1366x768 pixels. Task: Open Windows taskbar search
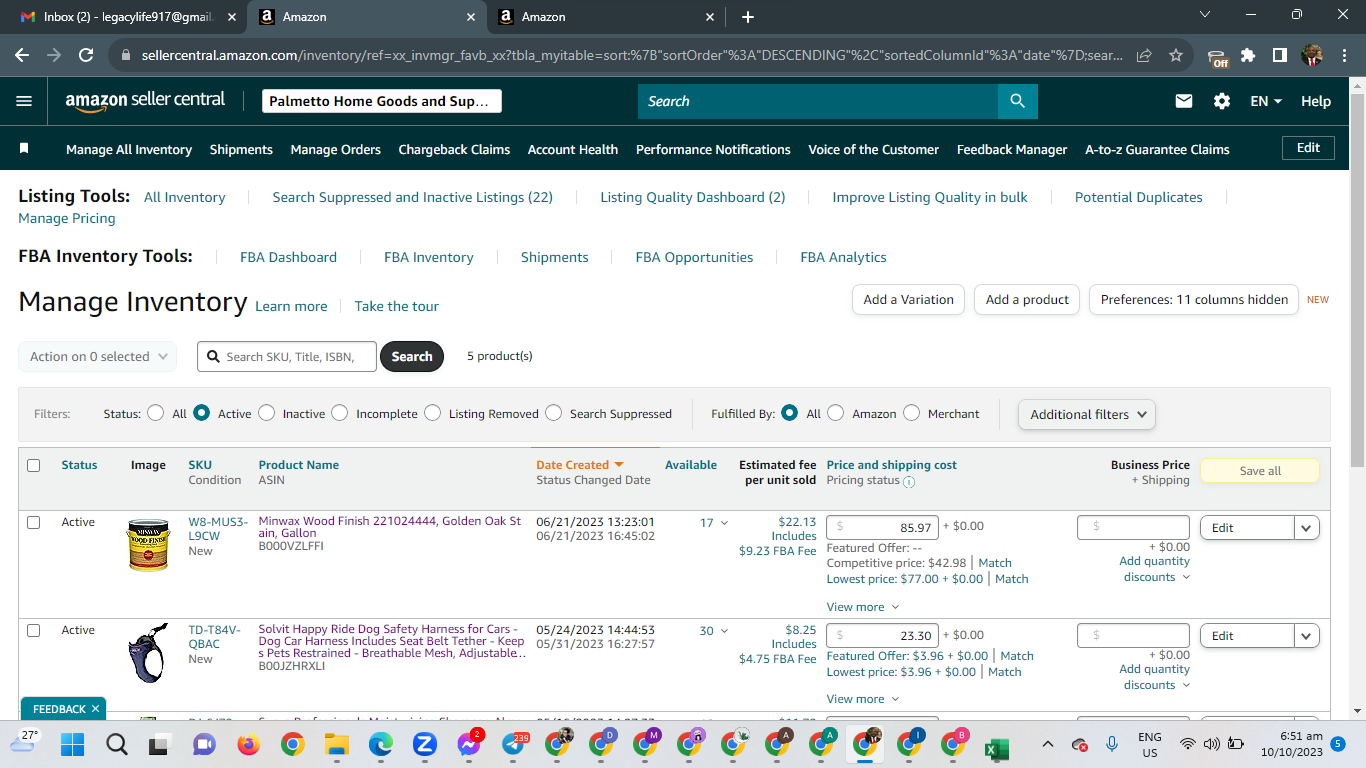coord(117,744)
